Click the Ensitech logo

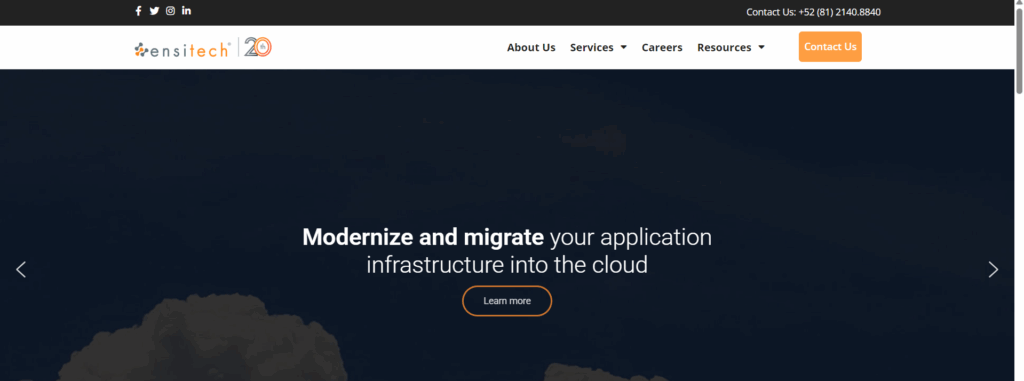pyautogui.click(x=182, y=49)
